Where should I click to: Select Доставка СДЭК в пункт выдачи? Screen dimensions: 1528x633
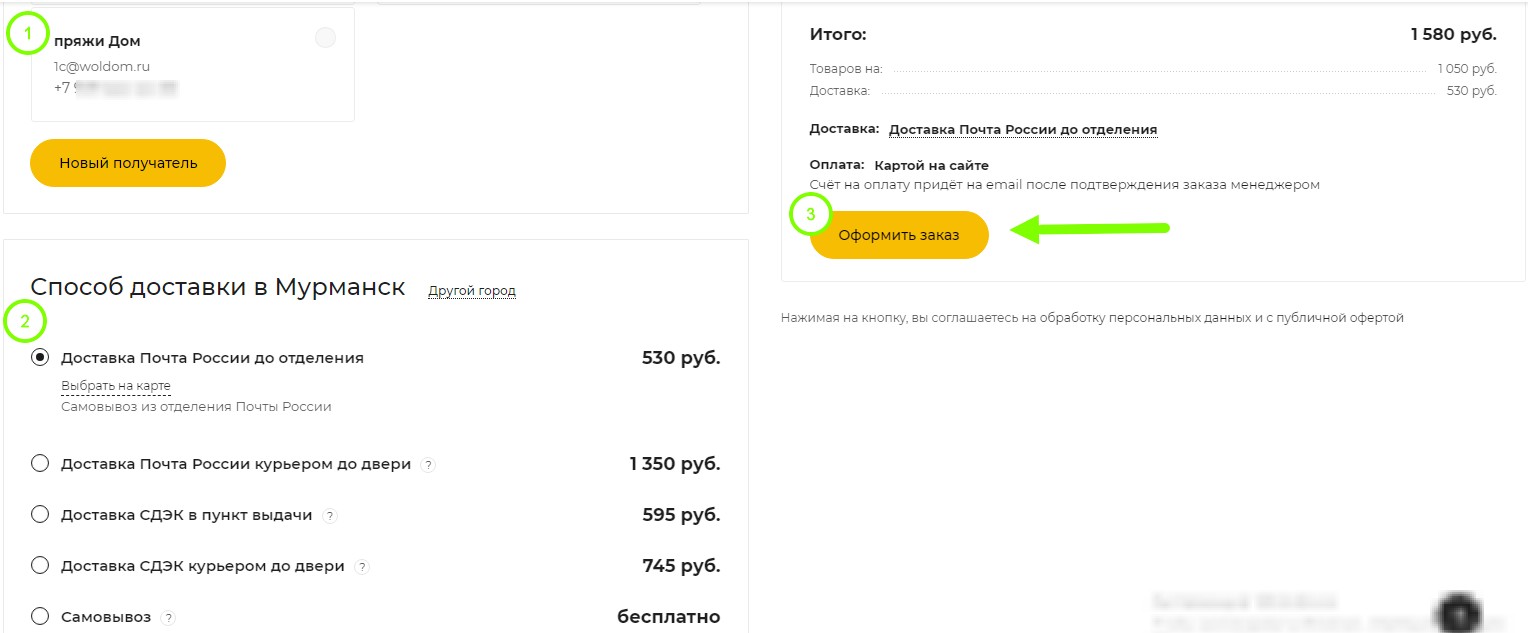coord(40,514)
